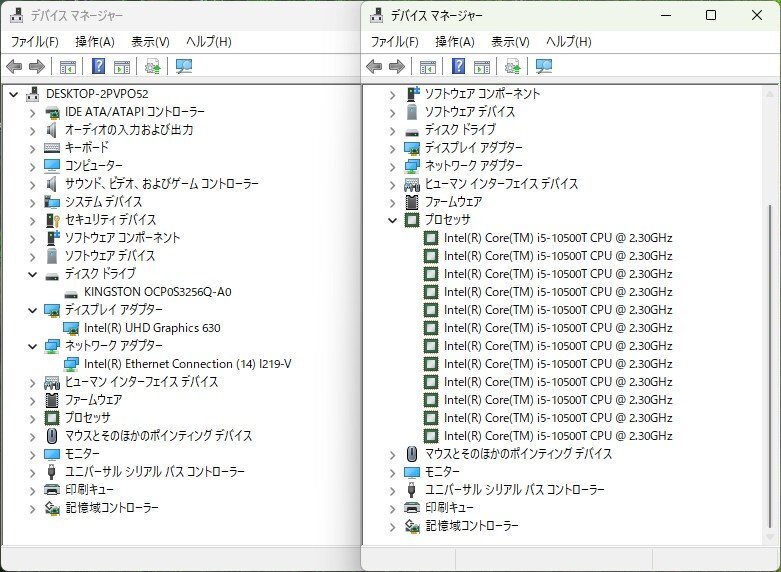Select KINGSTON OCP0S3256Q-A0 disk drive
Viewport: 781px width, 572px height.
click(157, 291)
